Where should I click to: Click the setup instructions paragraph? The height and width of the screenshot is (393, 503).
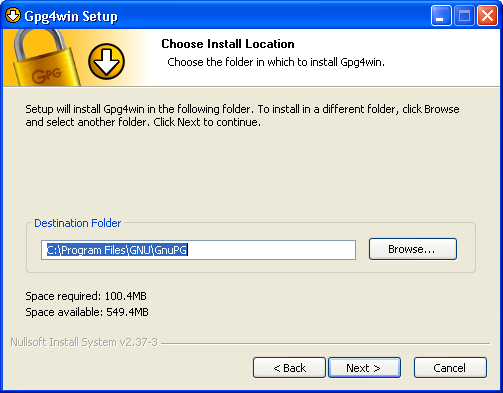tap(242, 116)
